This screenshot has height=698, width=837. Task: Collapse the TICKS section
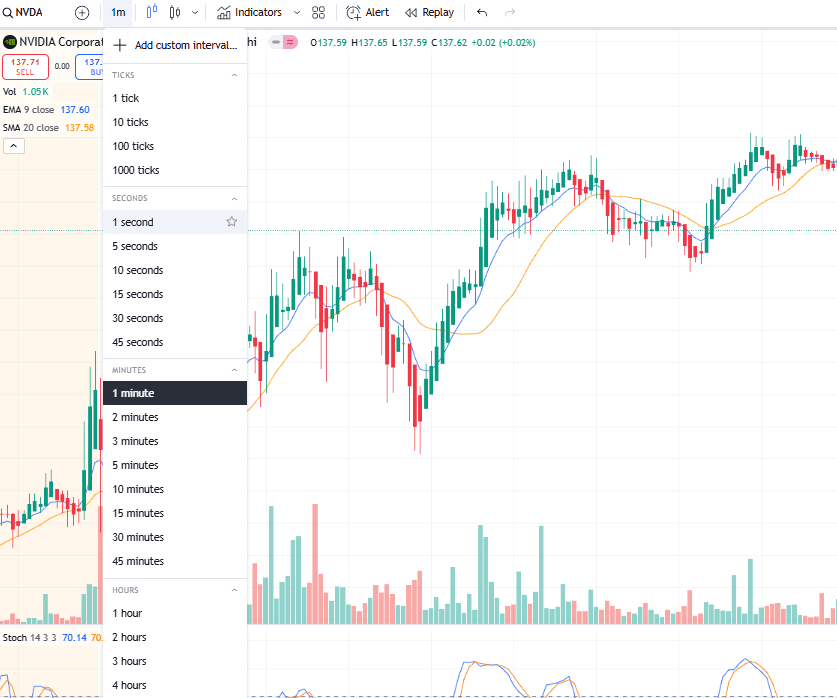[235, 75]
